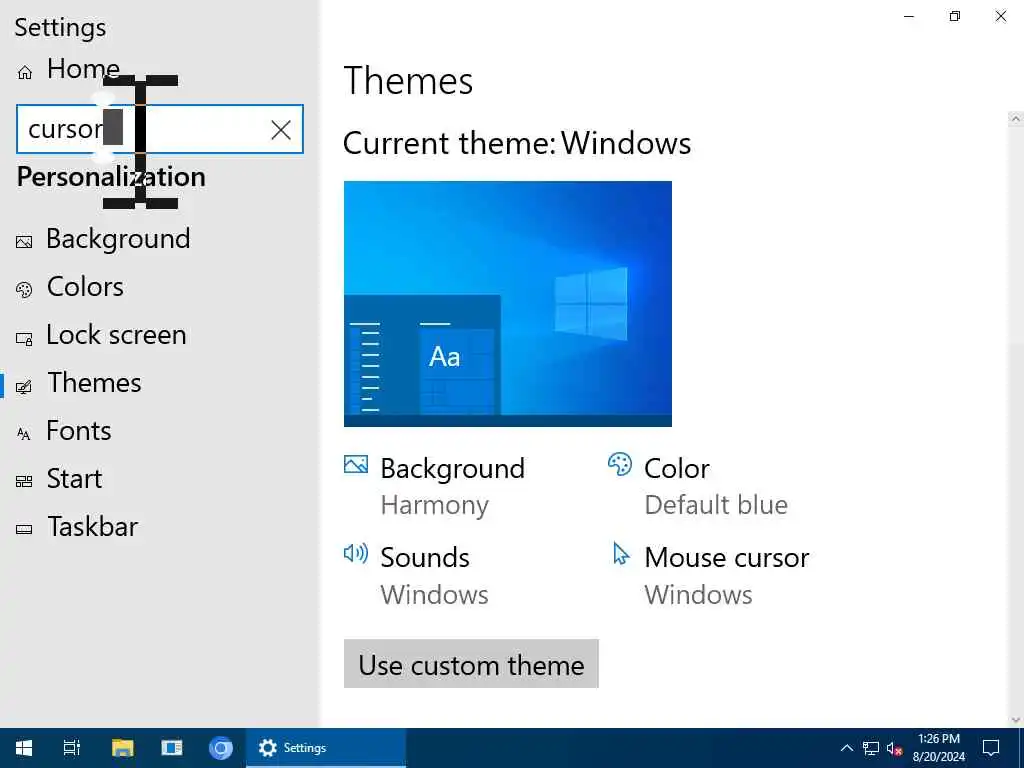Click the Colors palette icon in the sidebar
The image size is (1024, 768).
[24, 290]
